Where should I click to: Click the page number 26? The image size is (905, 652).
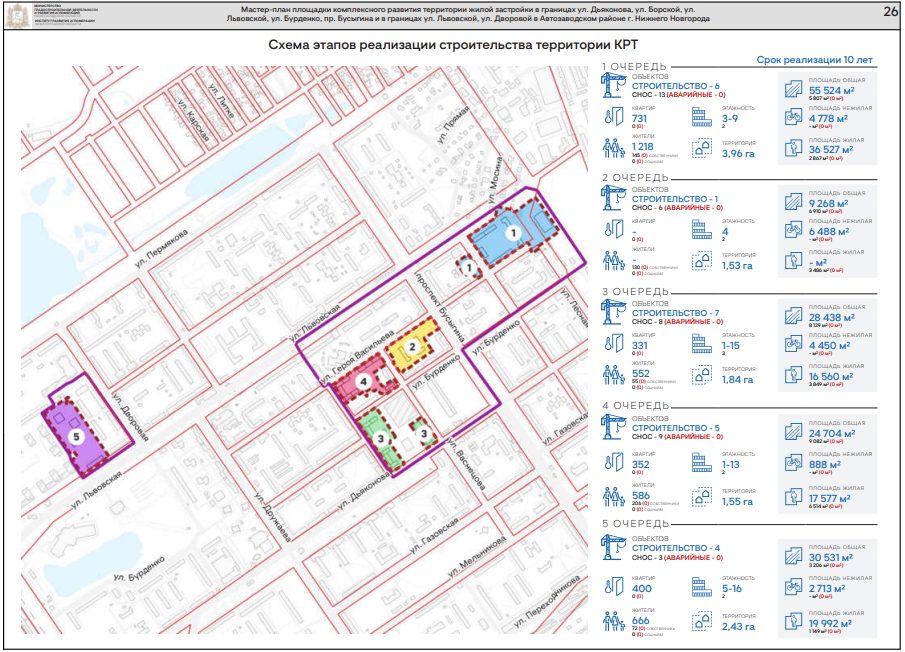(x=889, y=12)
